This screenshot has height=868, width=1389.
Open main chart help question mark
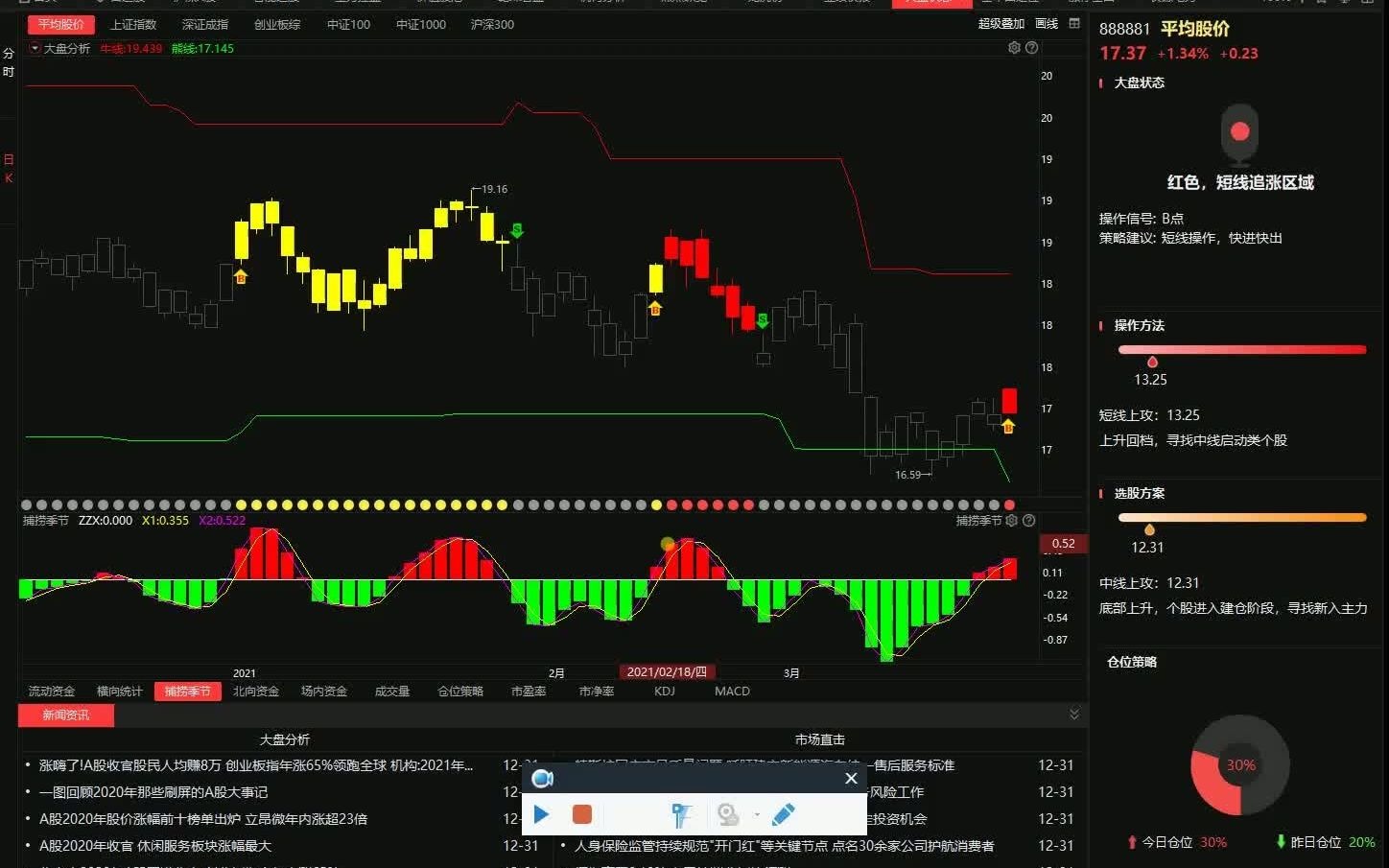coord(1031,48)
